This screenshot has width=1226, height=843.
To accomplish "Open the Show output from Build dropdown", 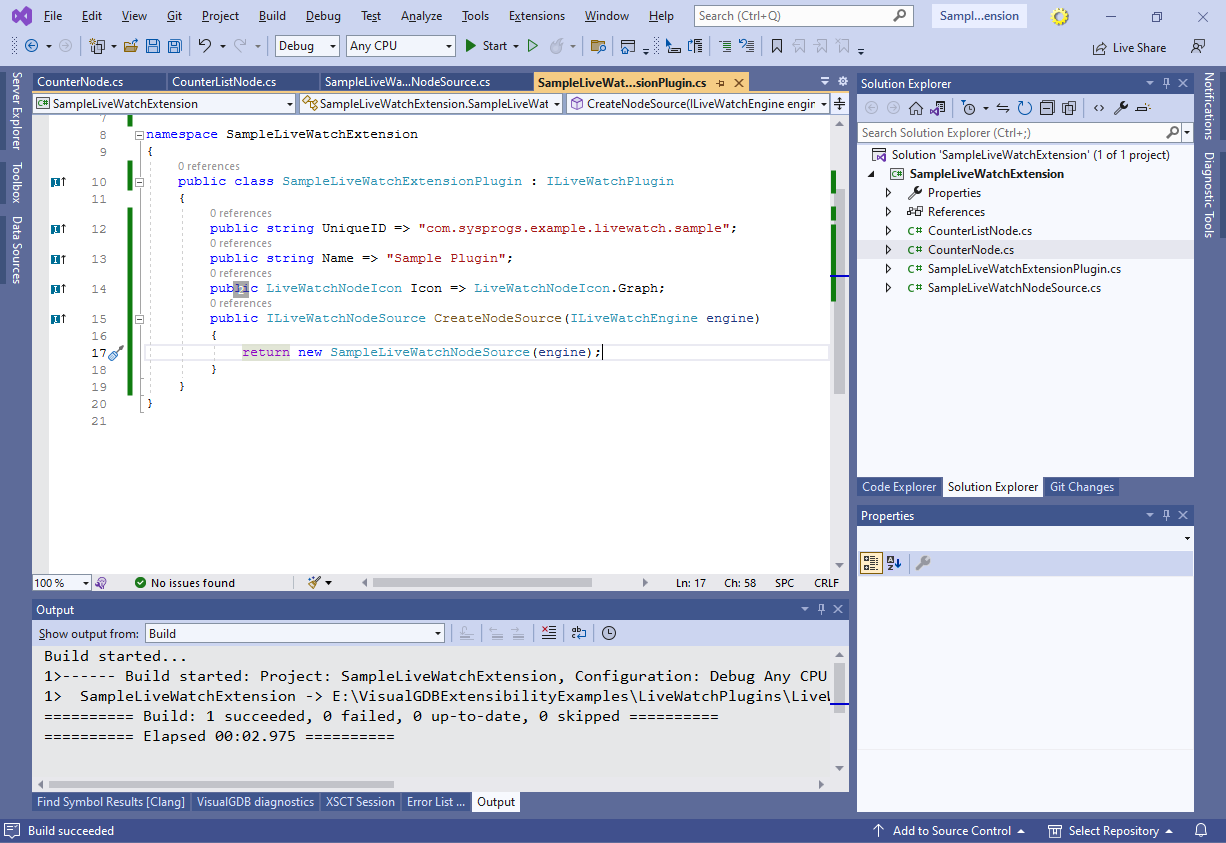I will click(295, 633).
